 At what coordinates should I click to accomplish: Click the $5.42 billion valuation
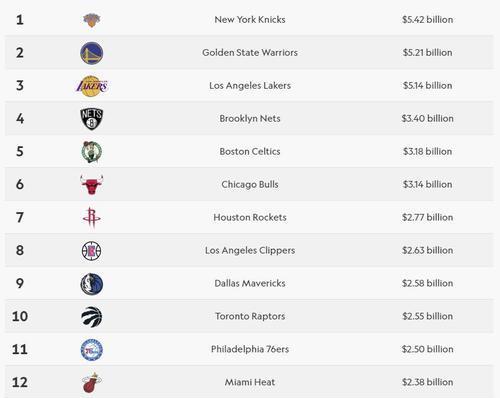(x=427, y=20)
